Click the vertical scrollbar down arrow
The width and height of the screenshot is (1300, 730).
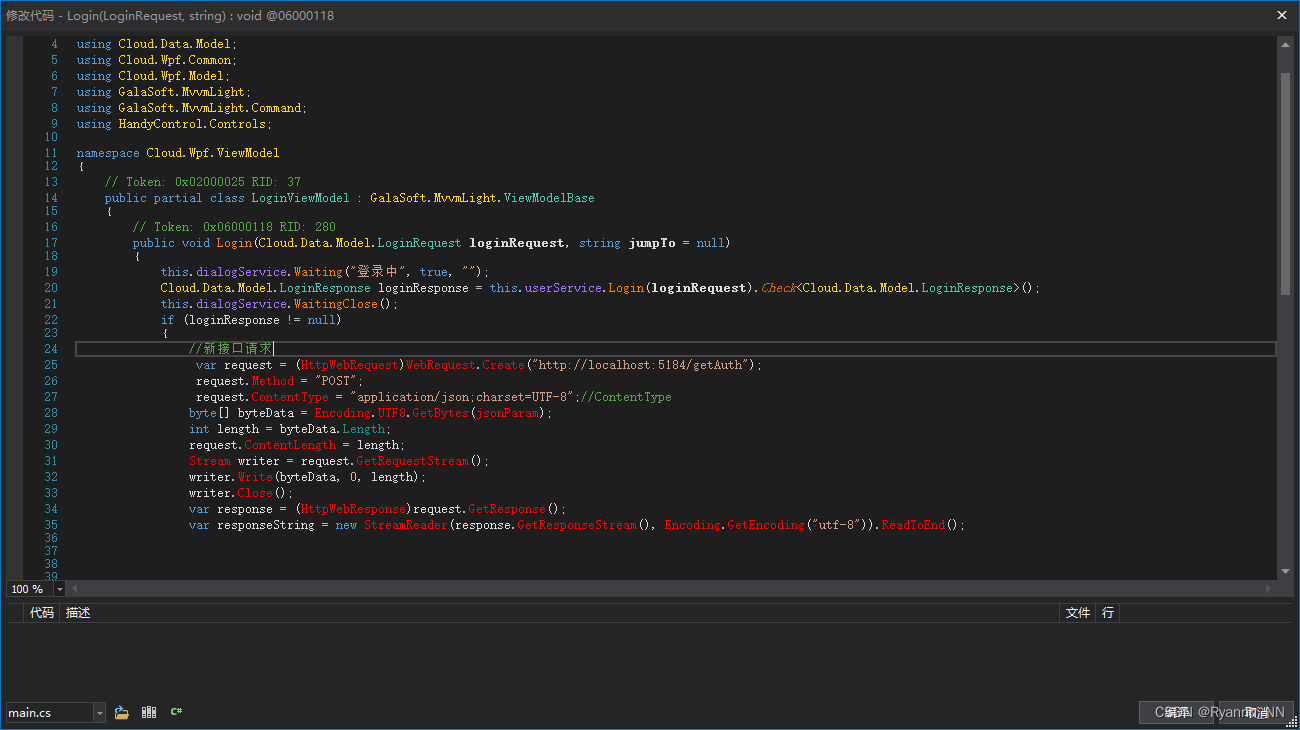click(1284, 572)
